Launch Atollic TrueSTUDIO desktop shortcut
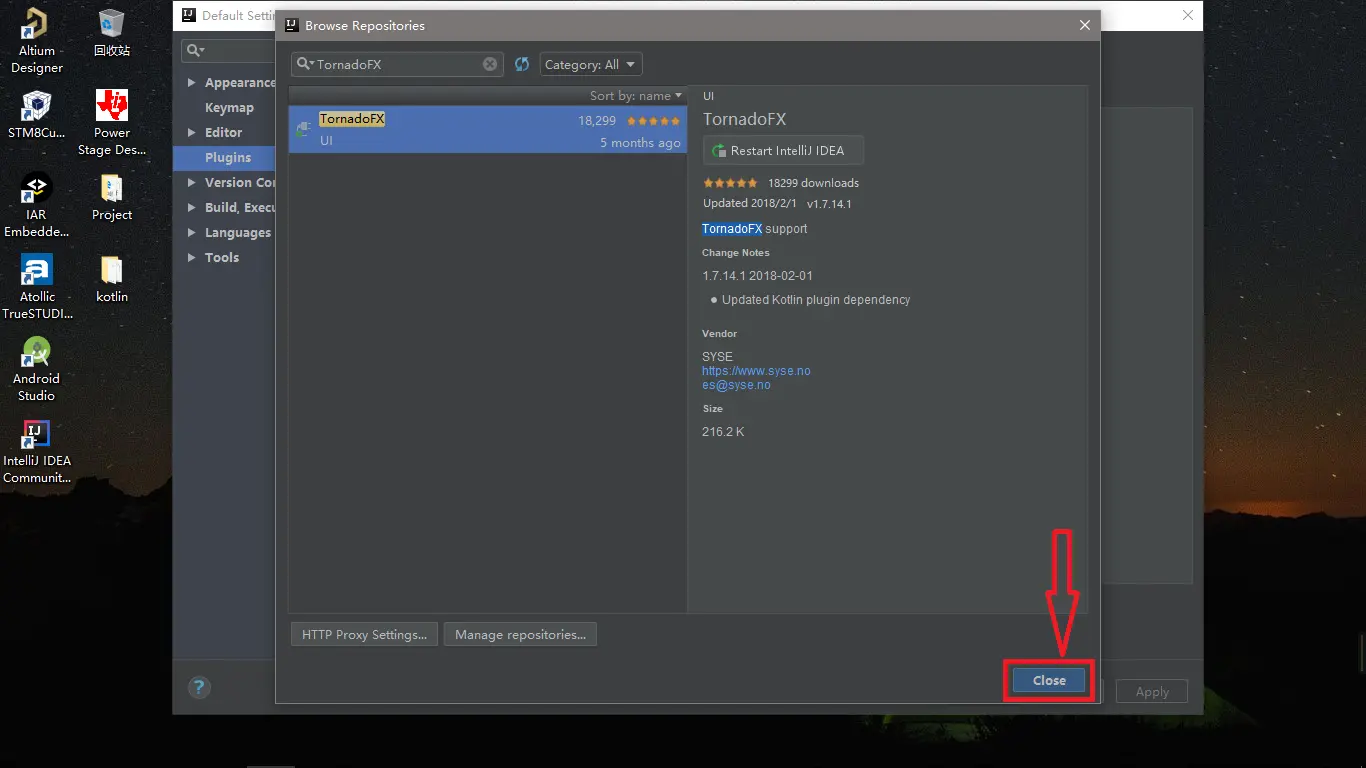1366x768 pixels. click(37, 287)
